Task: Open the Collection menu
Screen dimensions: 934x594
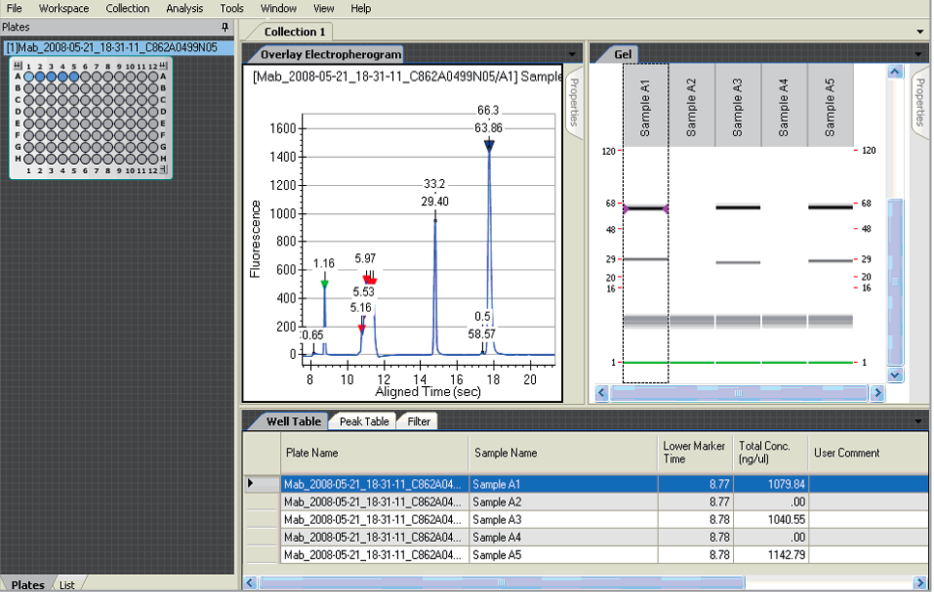Action: (127, 8)
